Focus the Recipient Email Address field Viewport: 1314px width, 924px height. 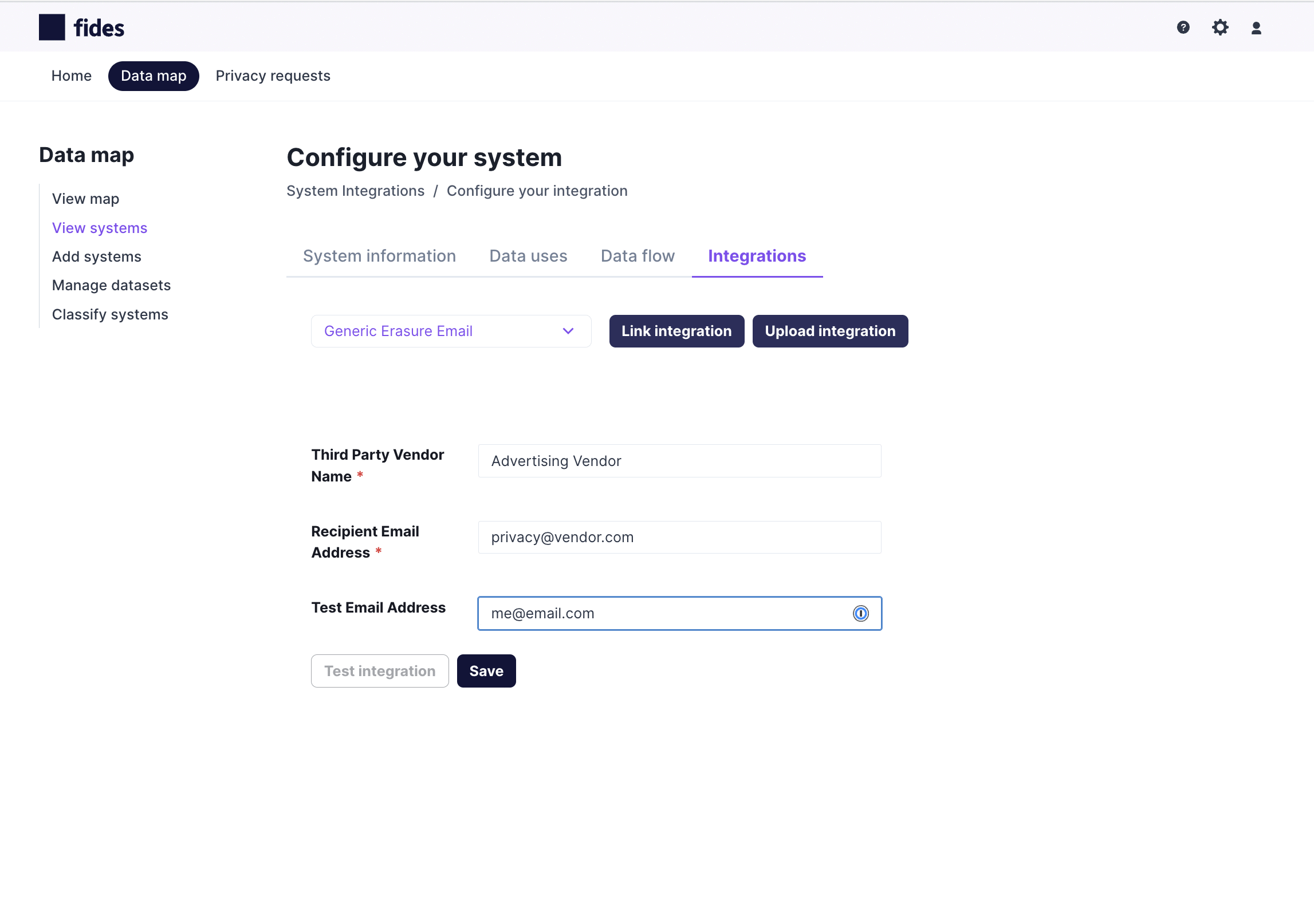(x=680, y=537)
